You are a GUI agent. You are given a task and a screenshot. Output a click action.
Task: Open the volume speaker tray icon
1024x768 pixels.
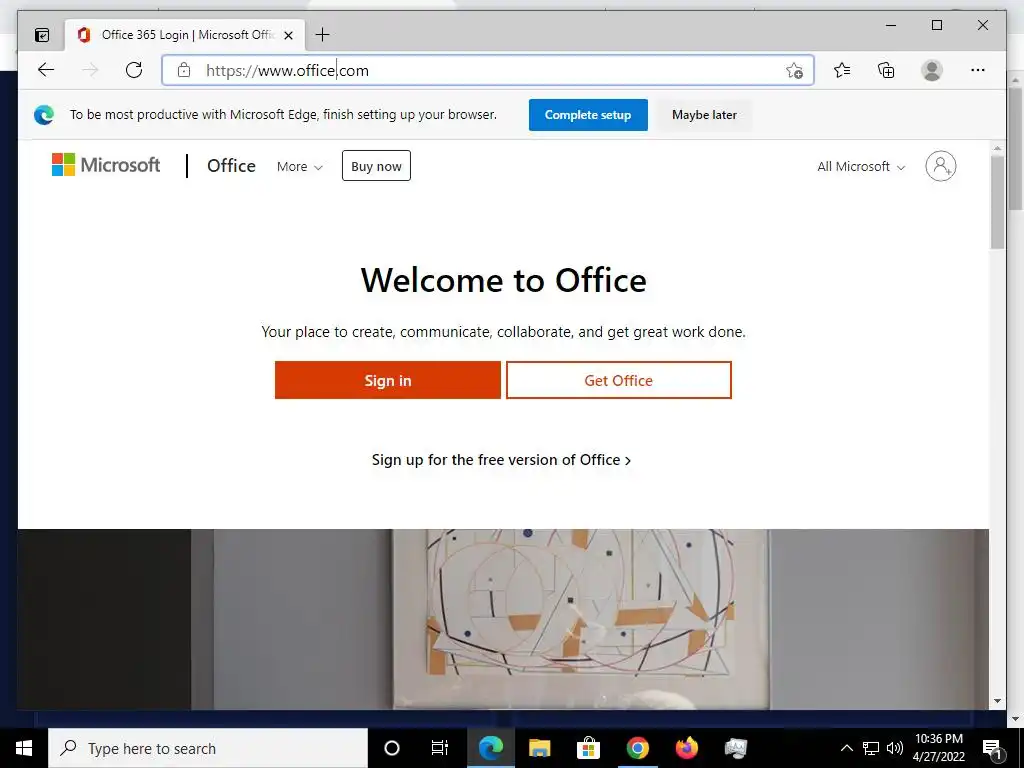coord(895,748)
